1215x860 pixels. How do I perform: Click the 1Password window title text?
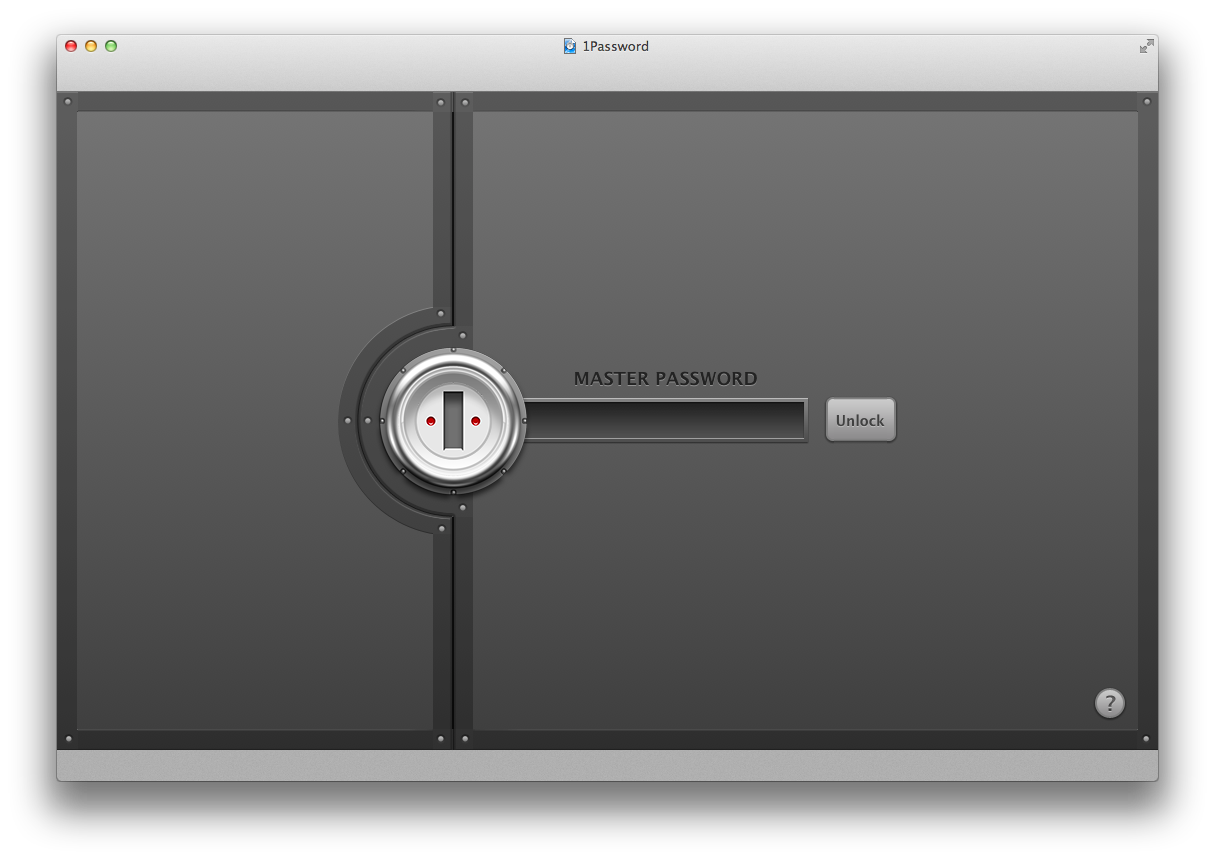pos(616,46)
